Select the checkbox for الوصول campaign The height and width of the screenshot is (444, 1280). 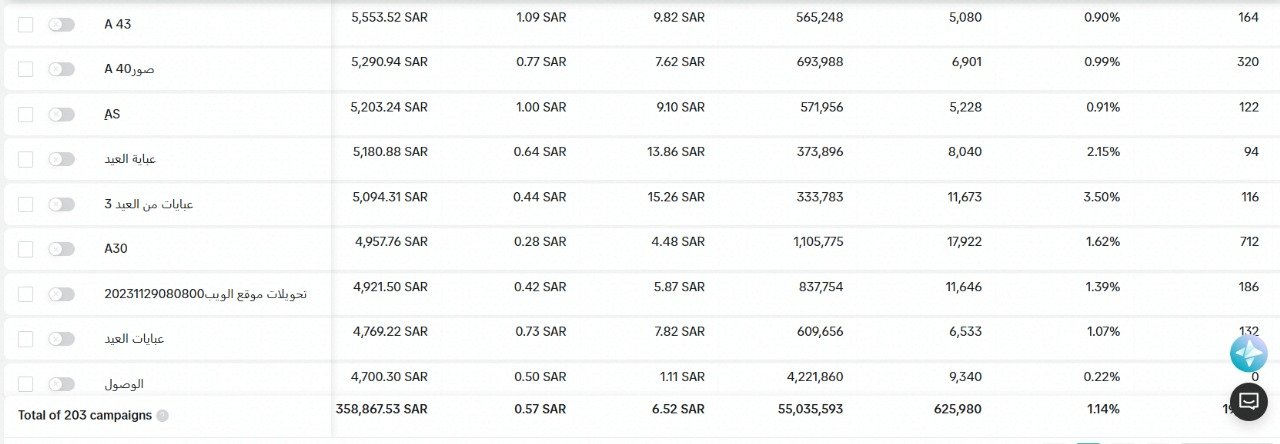click(x=26, y=384)
